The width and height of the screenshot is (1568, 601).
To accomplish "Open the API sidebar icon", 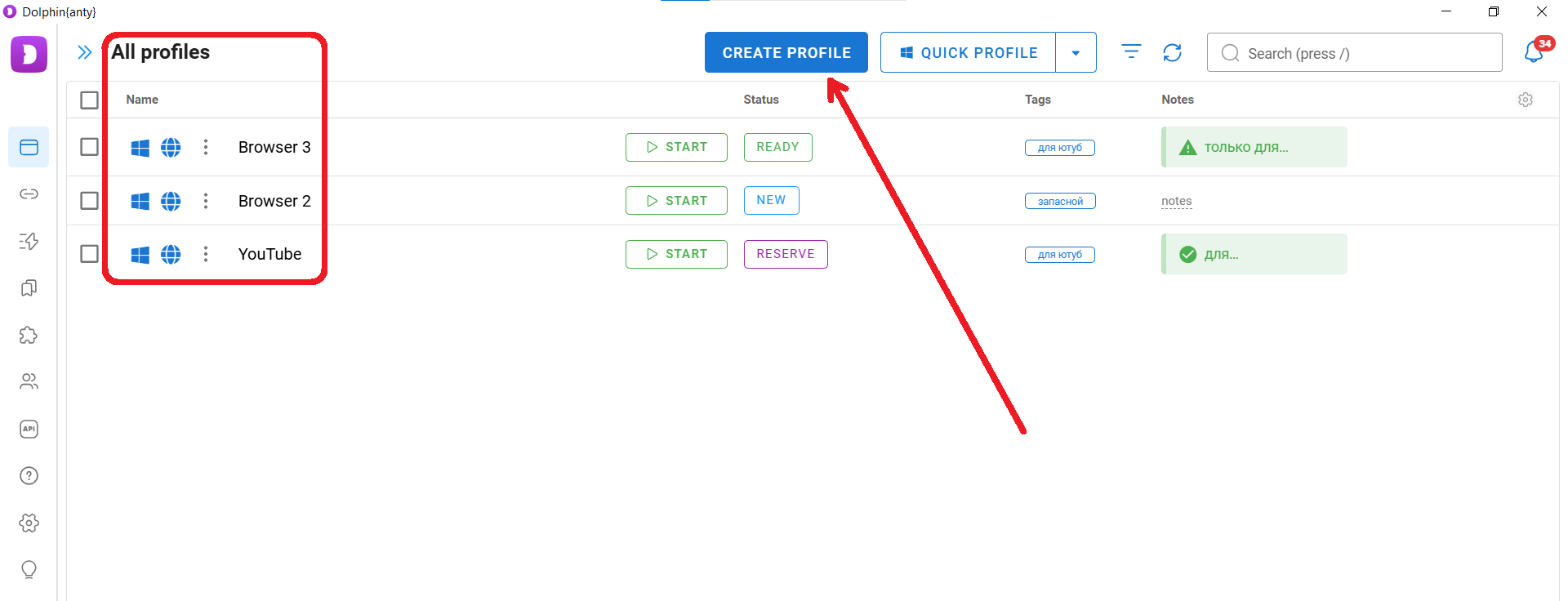I will pos(29,429).
